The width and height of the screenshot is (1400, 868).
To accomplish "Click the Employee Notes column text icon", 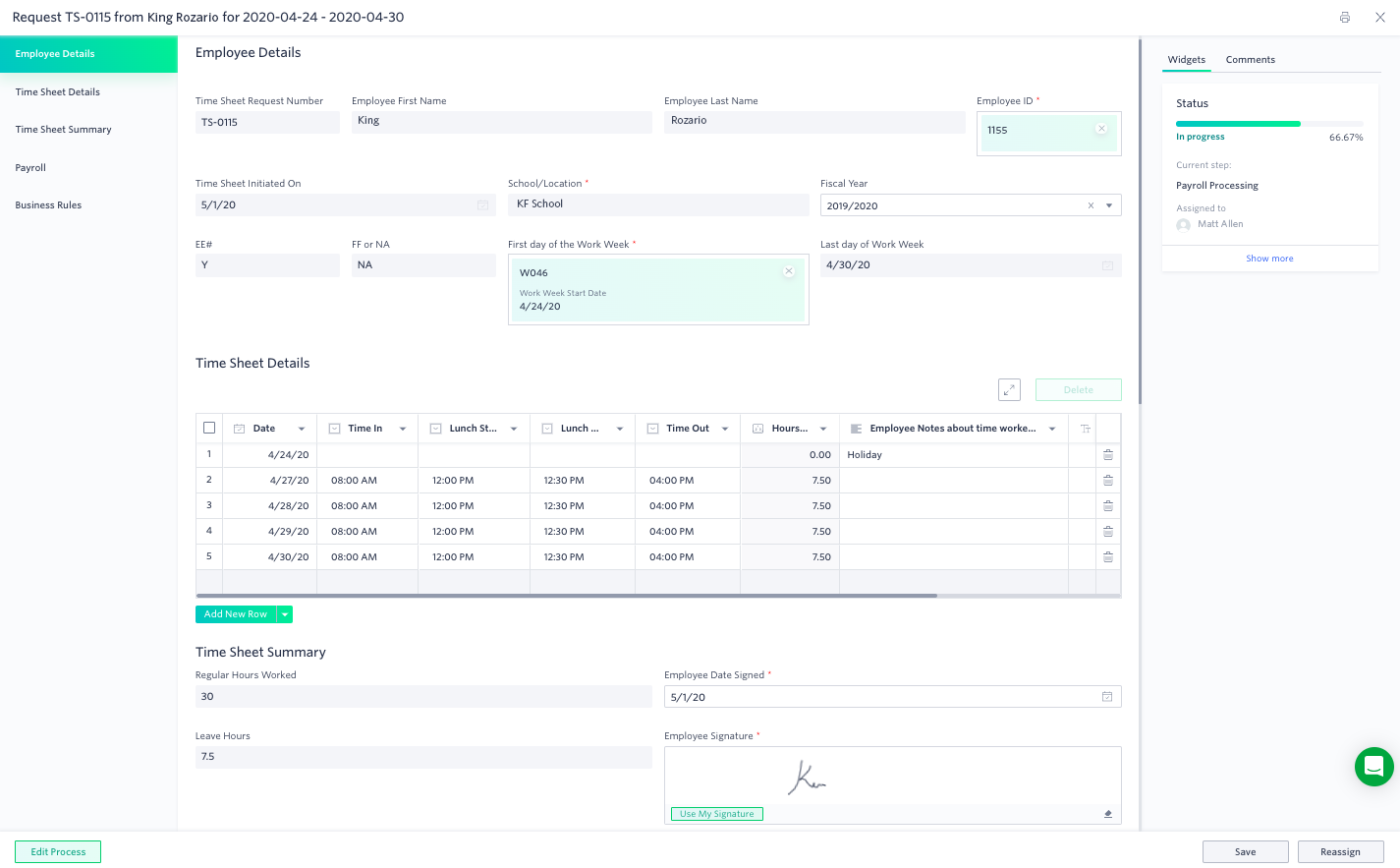I will (856, 429).
